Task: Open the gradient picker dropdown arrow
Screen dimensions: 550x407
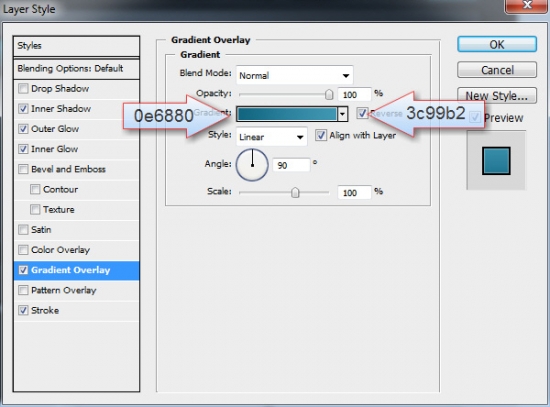Action: pos(342,114)
